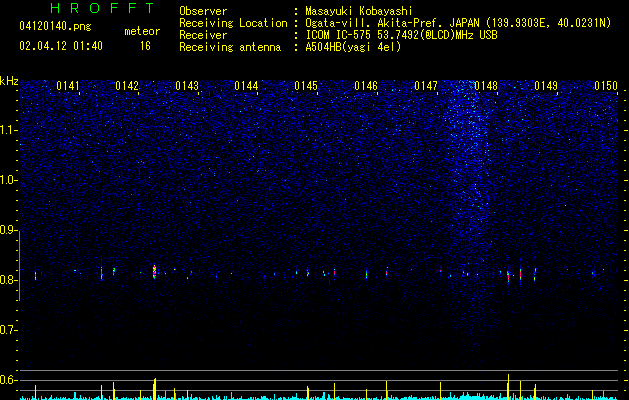Click the HROFFT title text
Image resolution: width=629 pixels, height=400 pixels.
click(x=103, y=8)
